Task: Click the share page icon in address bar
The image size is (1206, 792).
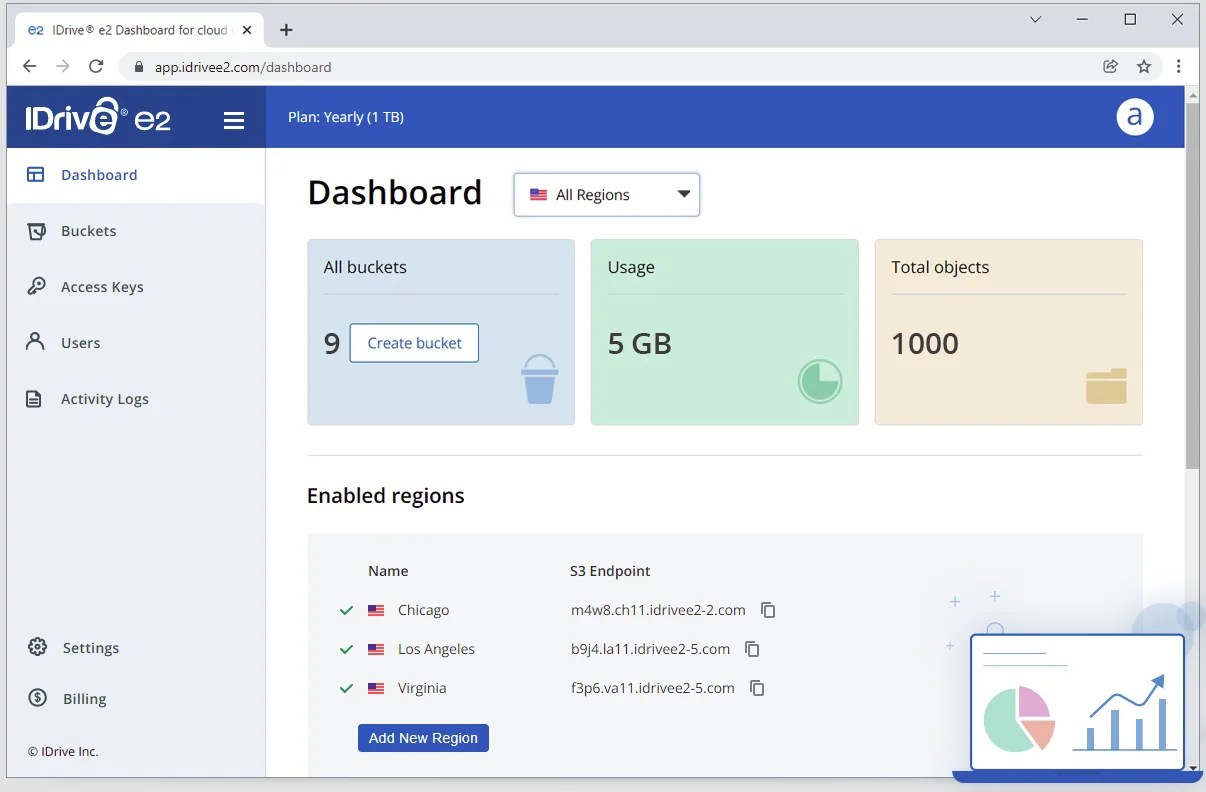Action: click(x=1110, y=67)
